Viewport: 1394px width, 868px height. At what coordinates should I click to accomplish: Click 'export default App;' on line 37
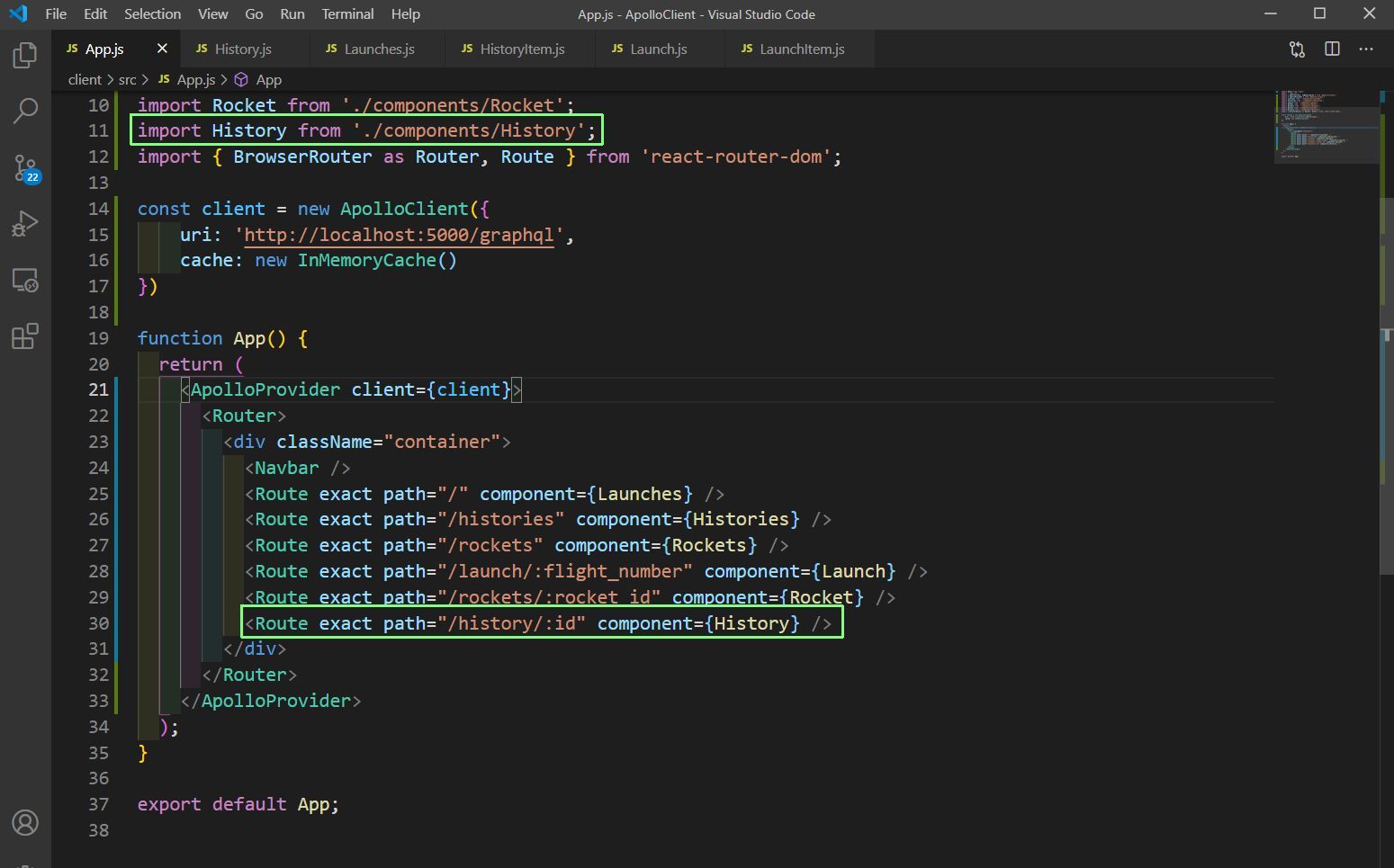[x=238, y=804]
